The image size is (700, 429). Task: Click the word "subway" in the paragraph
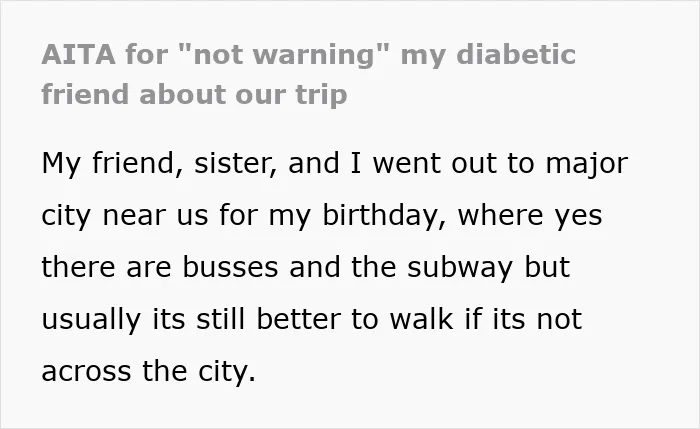pyautogui.click(x=460, y=267)
